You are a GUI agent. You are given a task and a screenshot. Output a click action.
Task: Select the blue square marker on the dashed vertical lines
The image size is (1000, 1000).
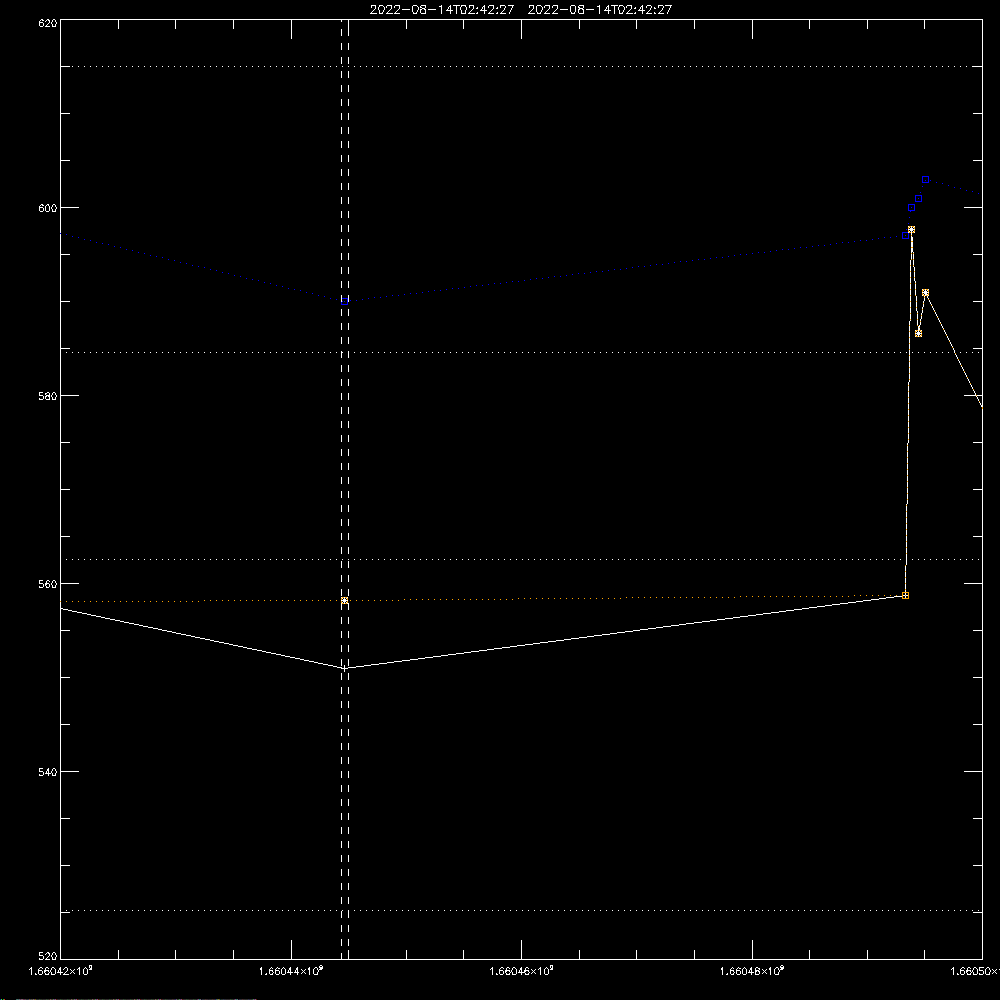pos(344,301)
